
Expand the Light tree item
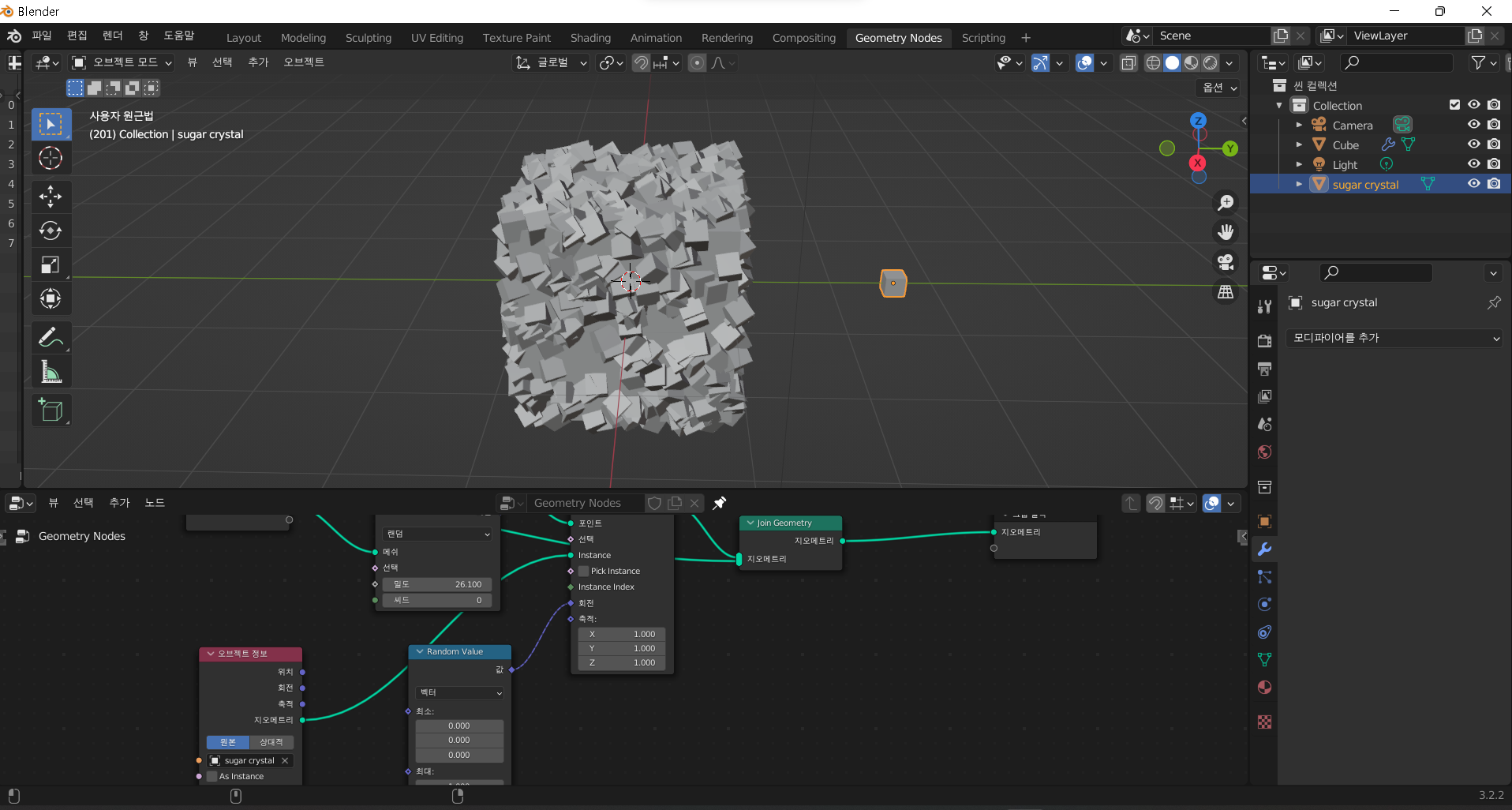(1299, 164)
